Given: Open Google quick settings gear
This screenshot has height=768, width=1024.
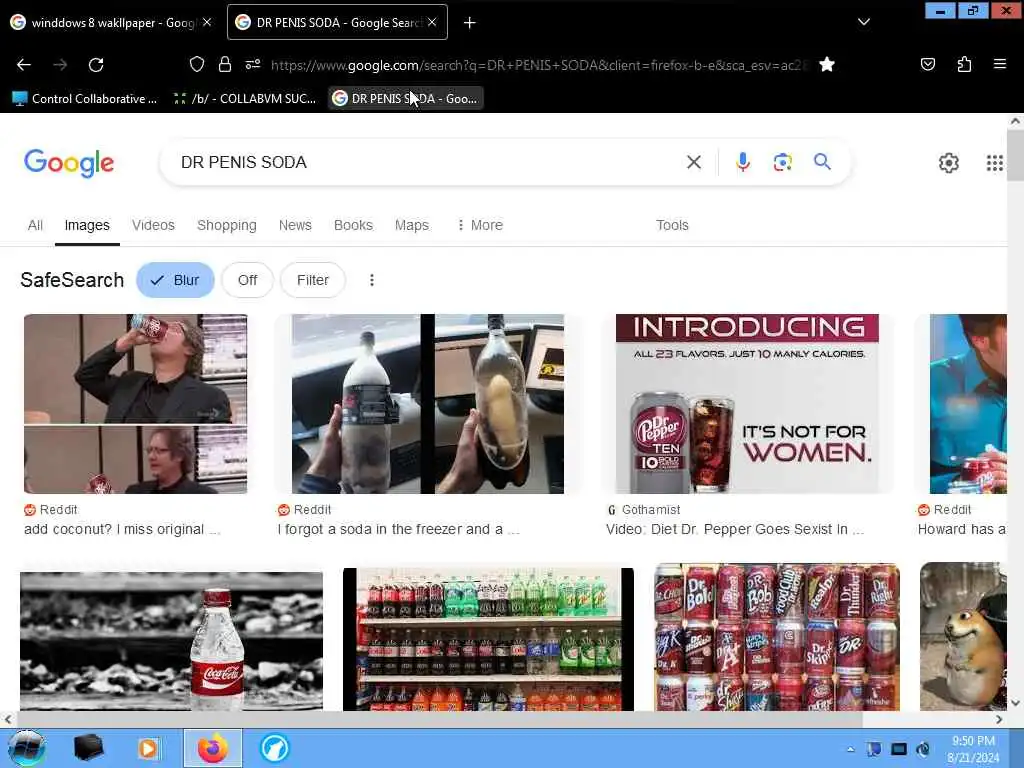Looking at the screenshot, I should click(948, 163).
